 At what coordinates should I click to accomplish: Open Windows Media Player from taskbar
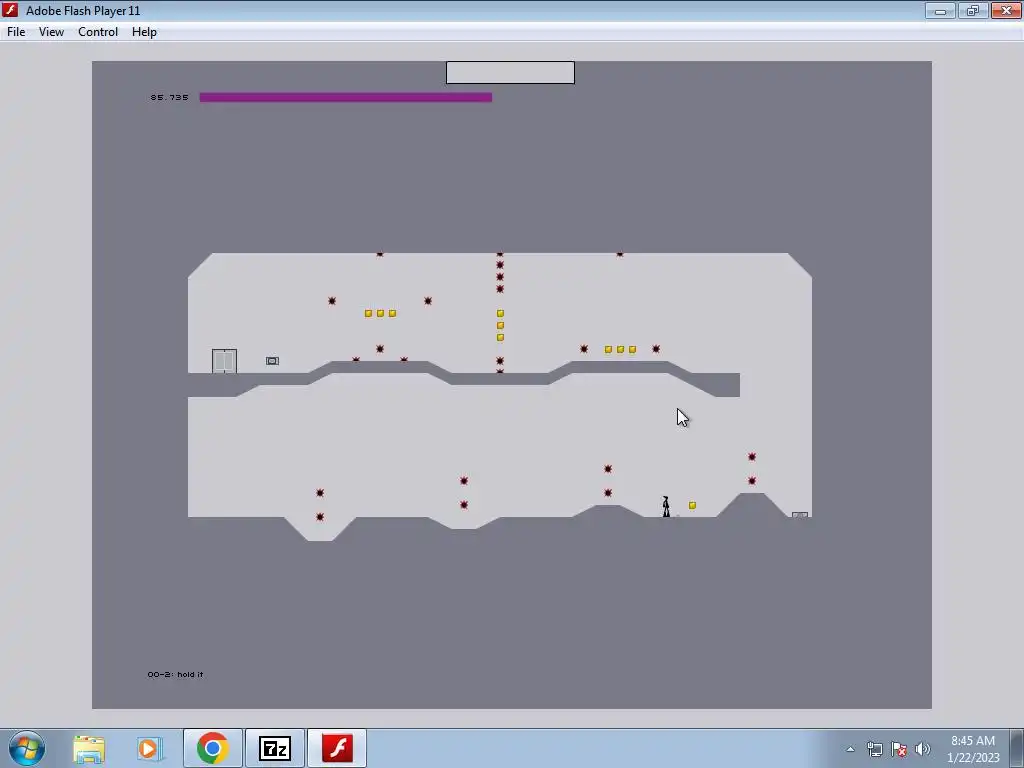click(149, 748)
